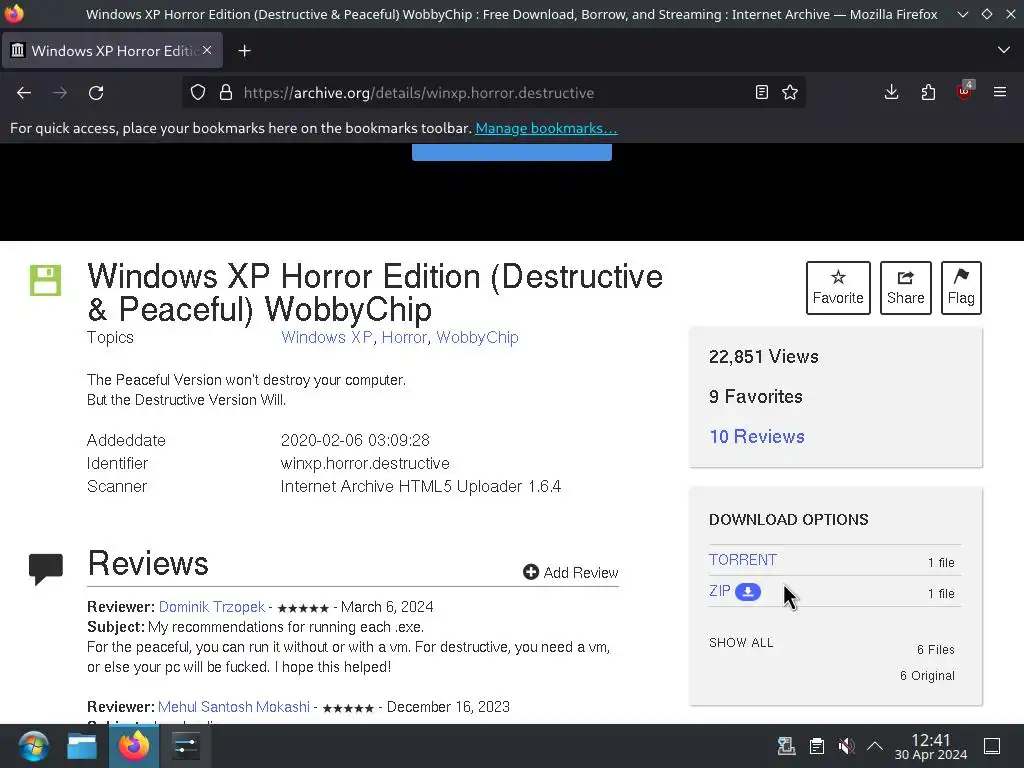Viewport: 1024px width, 768px height.
Task: Click the 9 Favorites text
Action: [x=756, y=396]
